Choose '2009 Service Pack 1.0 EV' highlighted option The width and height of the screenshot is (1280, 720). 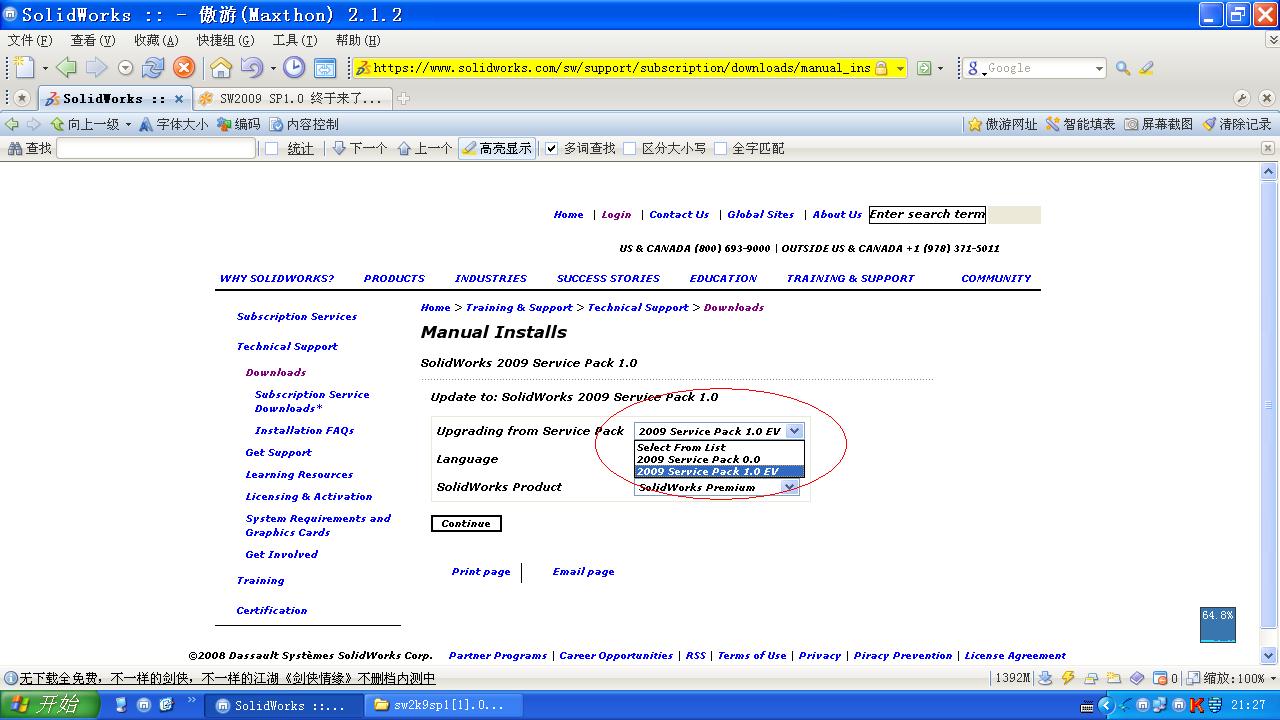click(719, 472)
